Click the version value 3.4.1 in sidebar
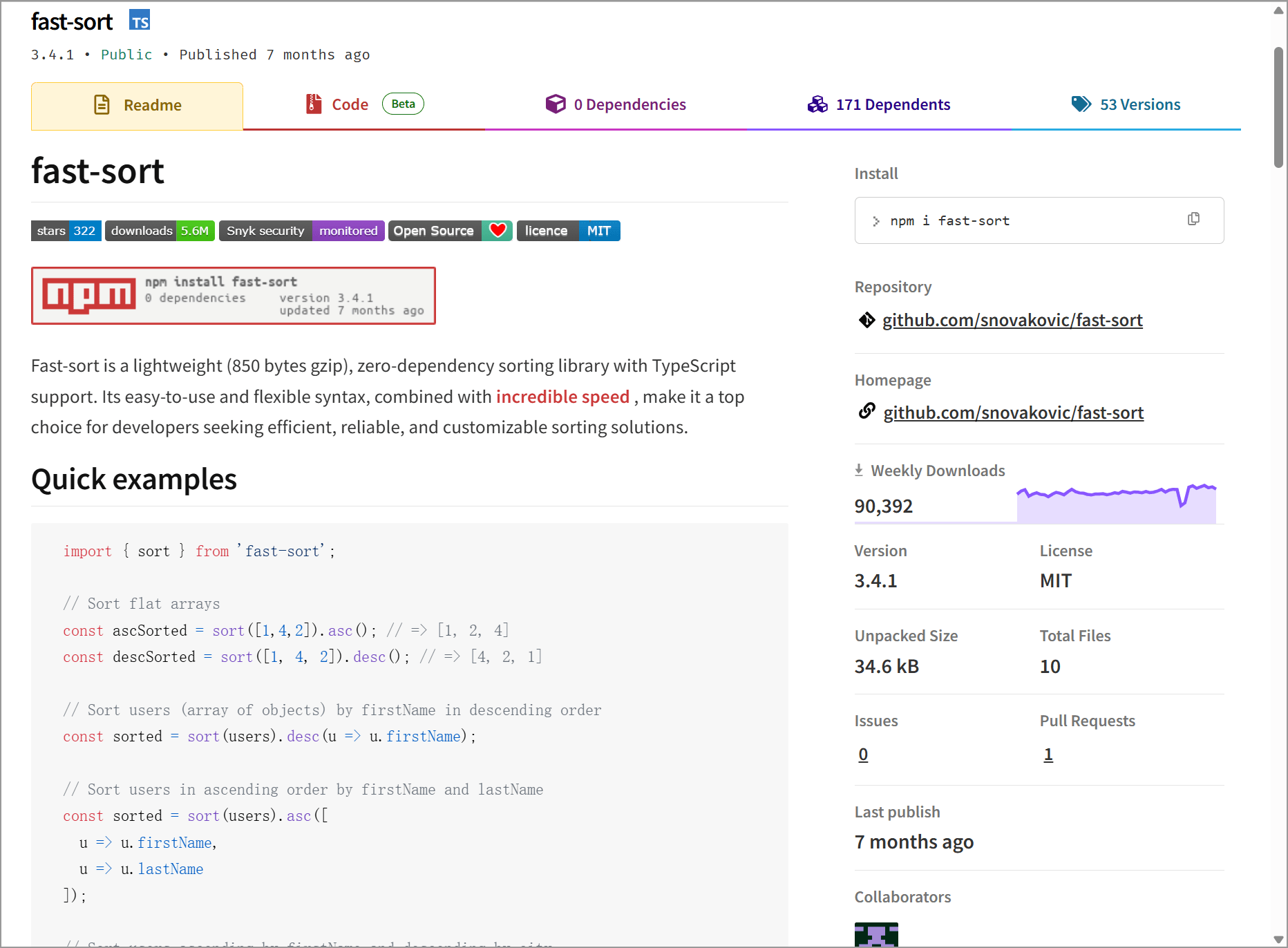 click(x=875, y=581)
